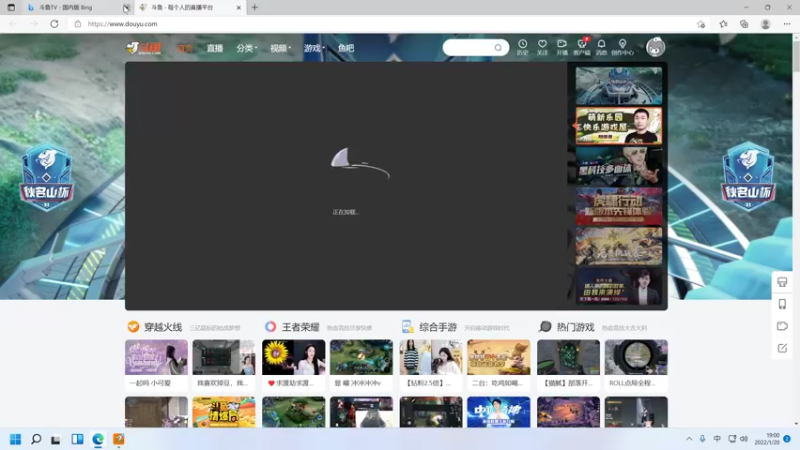This screenshot has height=450, width=800.
Task: Open the Windows Start menu
Action: click(15, 439)
